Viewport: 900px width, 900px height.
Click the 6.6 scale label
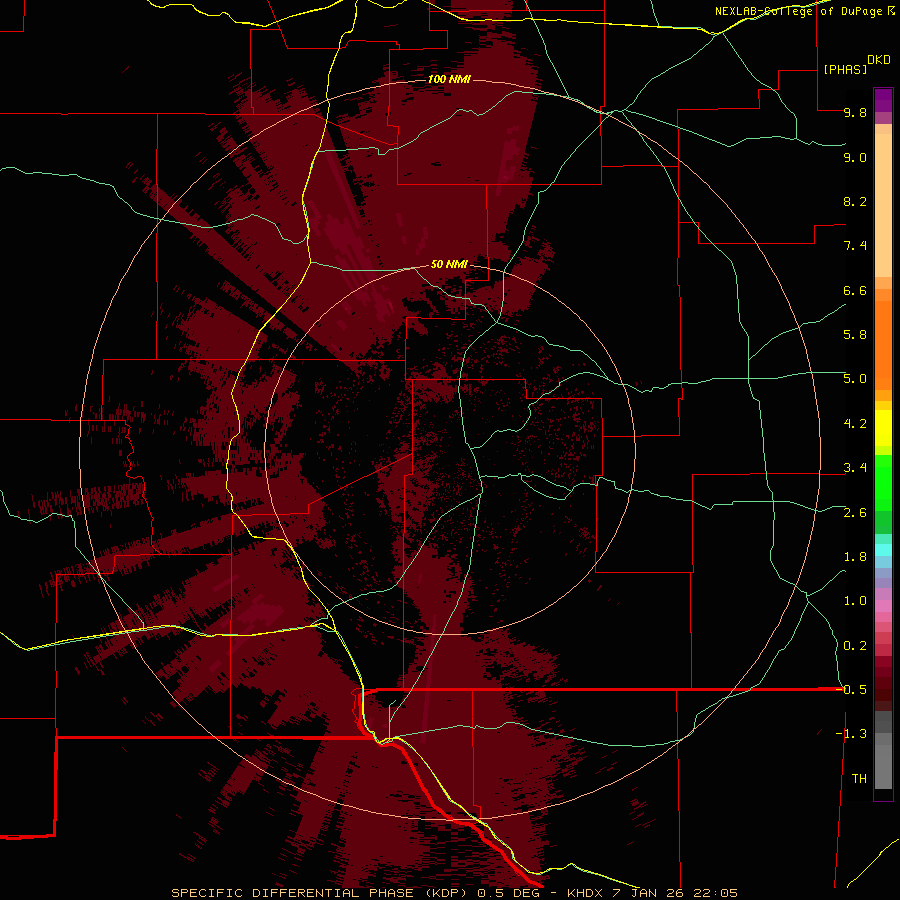[x=855, y=290]
